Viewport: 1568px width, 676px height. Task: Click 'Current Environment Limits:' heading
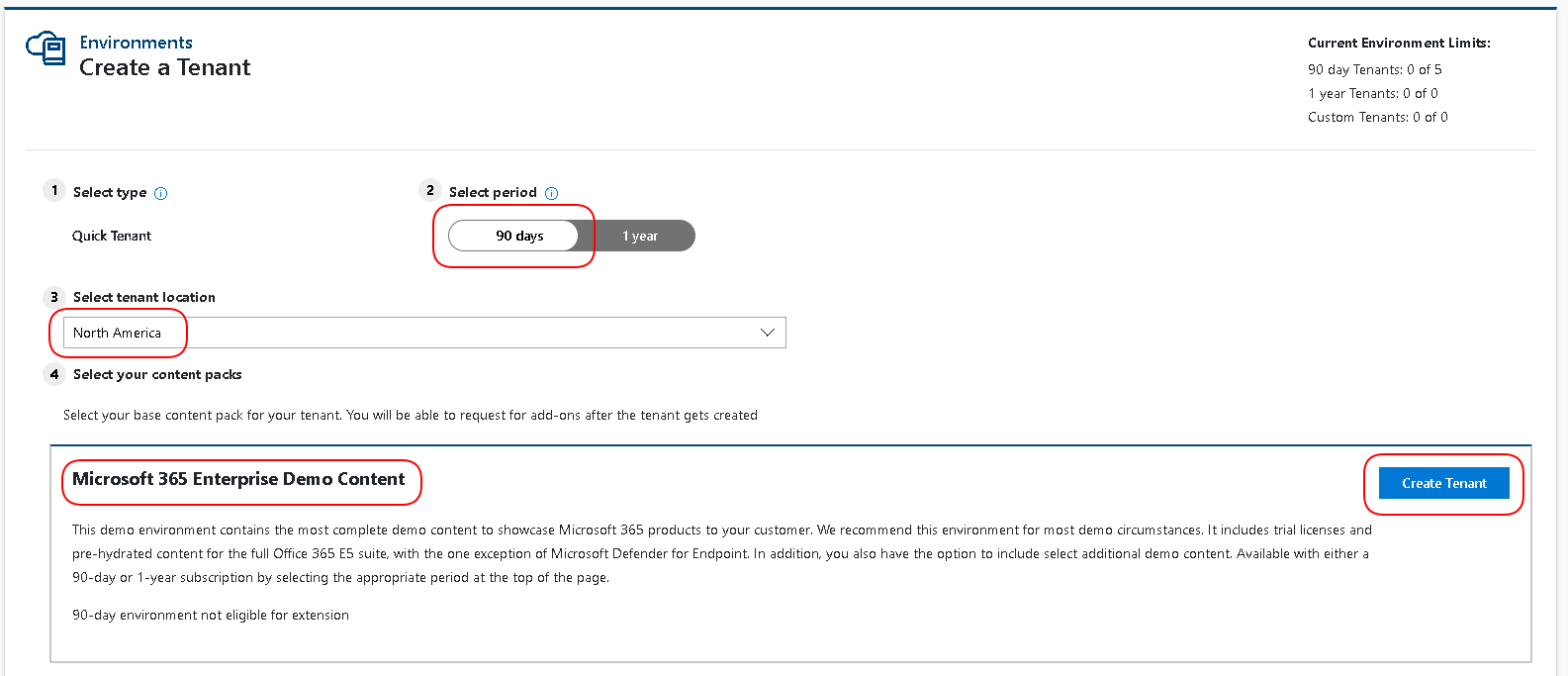(1399, 43)
